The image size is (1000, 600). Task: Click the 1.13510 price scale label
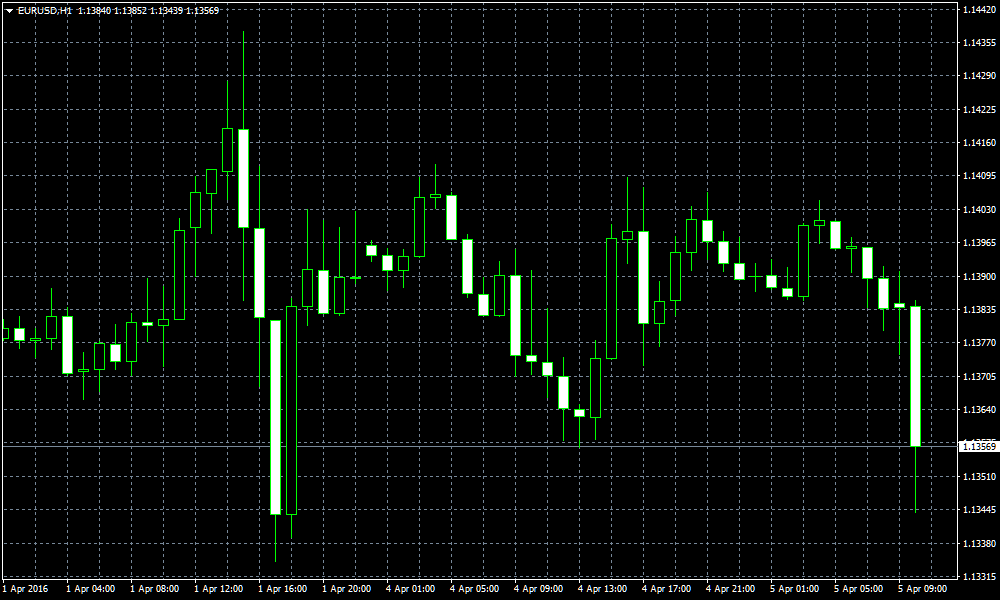tap(979, 477)
